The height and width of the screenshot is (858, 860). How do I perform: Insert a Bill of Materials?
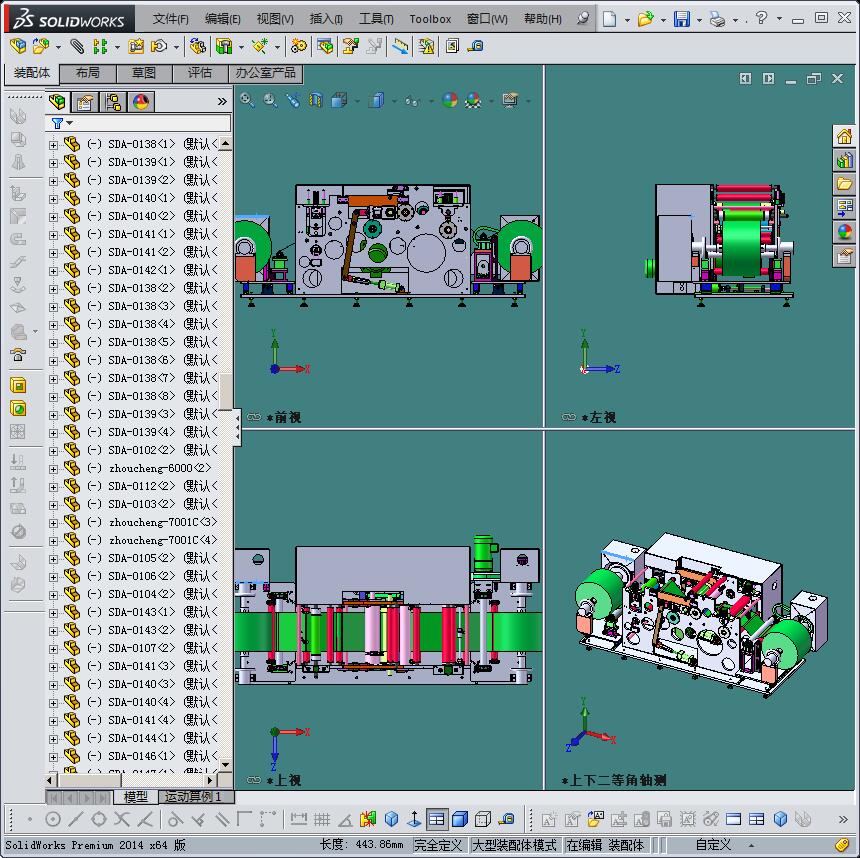click(325, 47)
